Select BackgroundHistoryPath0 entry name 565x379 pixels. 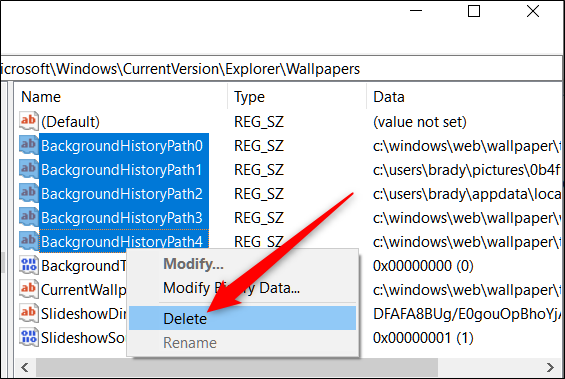point(122,146)
